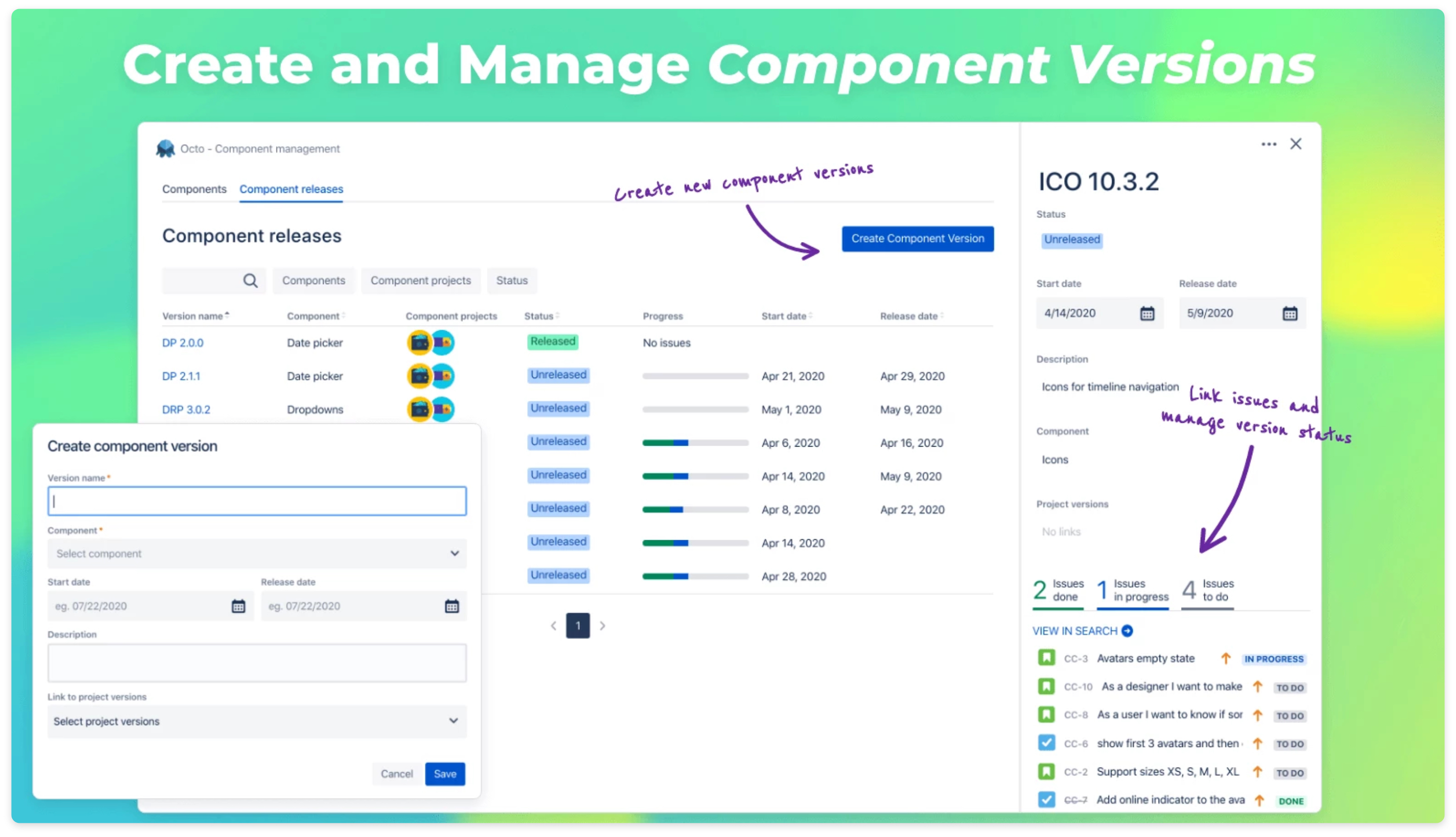Click the CC-3 story issue type icon
1456x837 pixels.
coord(1046,658)
